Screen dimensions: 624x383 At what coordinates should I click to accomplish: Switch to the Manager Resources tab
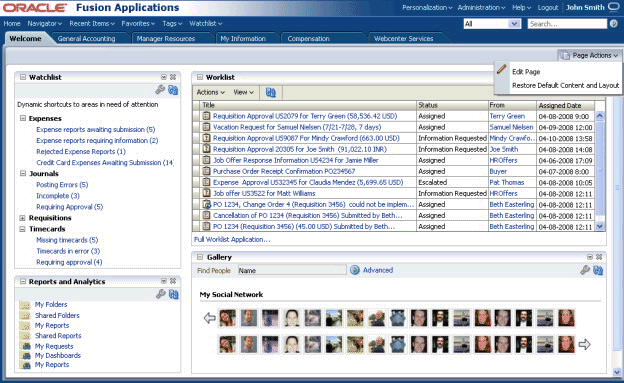tap(166, 39)
